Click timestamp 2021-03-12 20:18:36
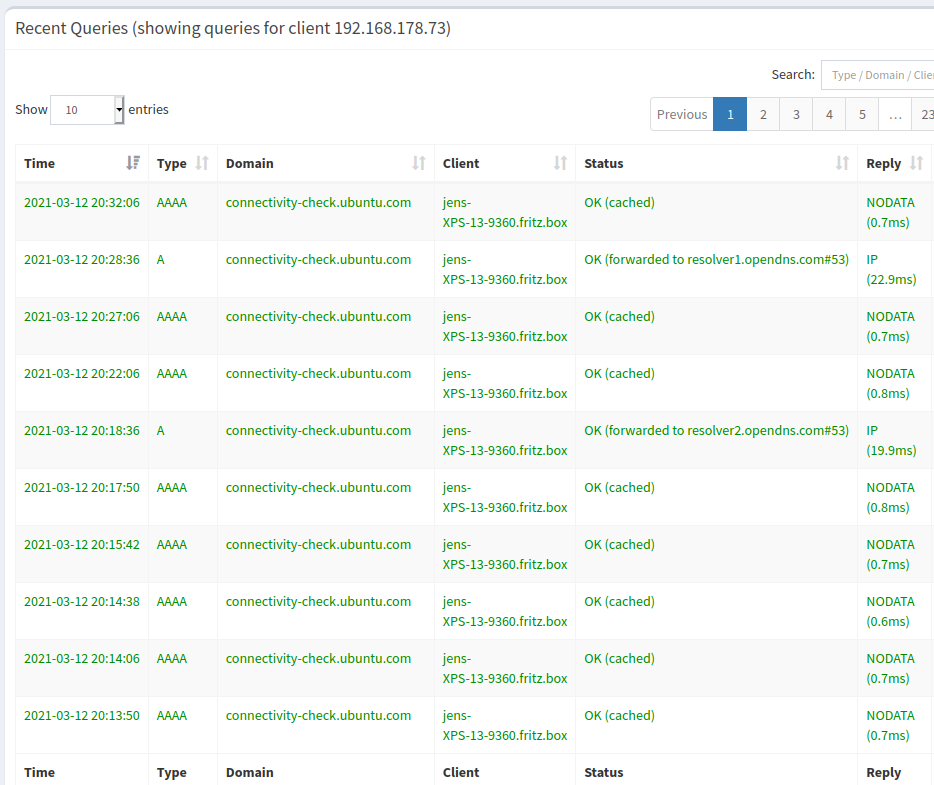 82,431
